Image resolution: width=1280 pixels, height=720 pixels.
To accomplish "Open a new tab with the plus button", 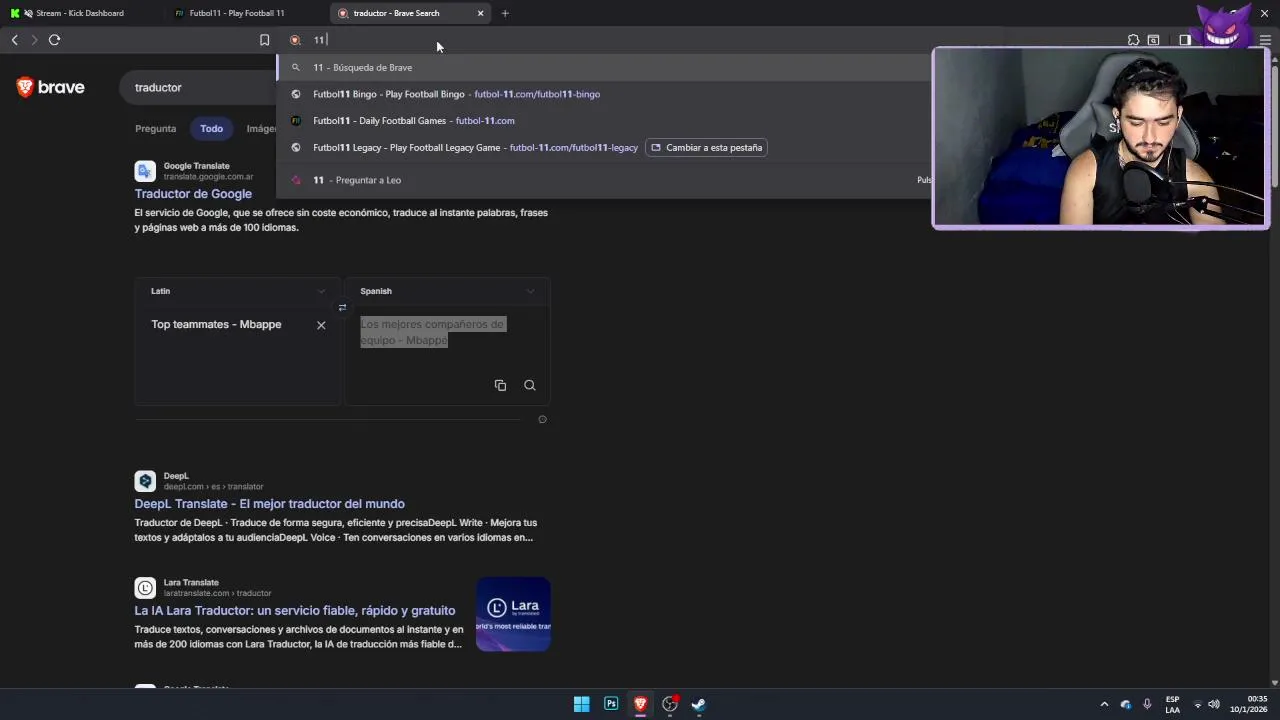I will [x=505, y=13].
